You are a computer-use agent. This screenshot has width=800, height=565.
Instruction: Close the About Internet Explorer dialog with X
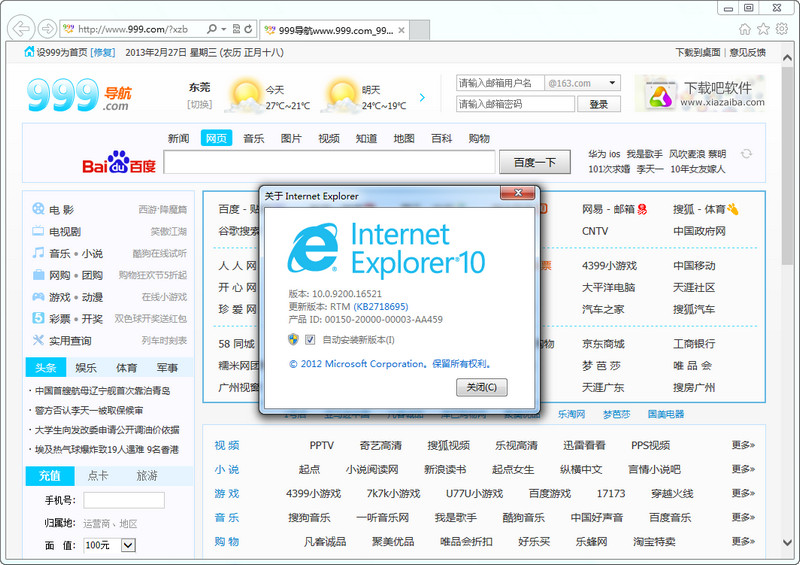tap(518, 193)
